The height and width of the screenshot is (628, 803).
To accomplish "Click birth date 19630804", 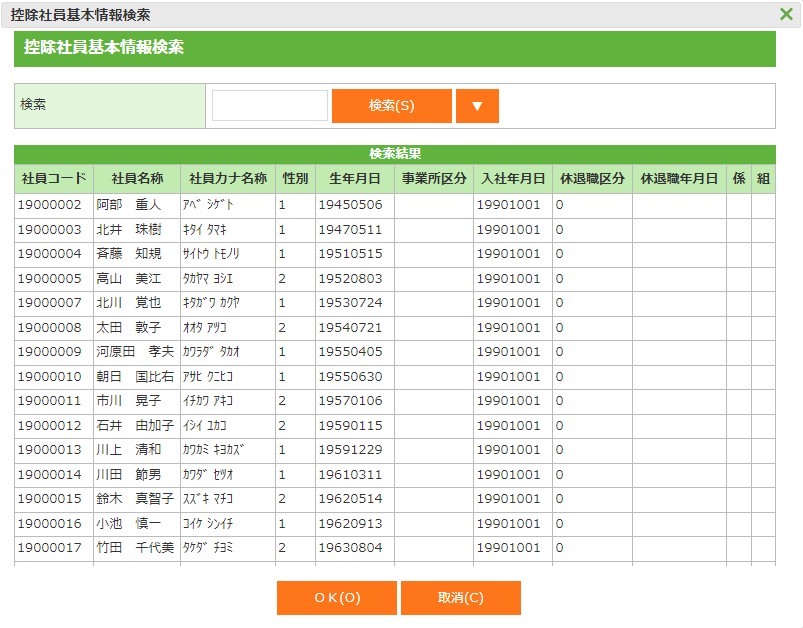I will [x=351, y=548].
